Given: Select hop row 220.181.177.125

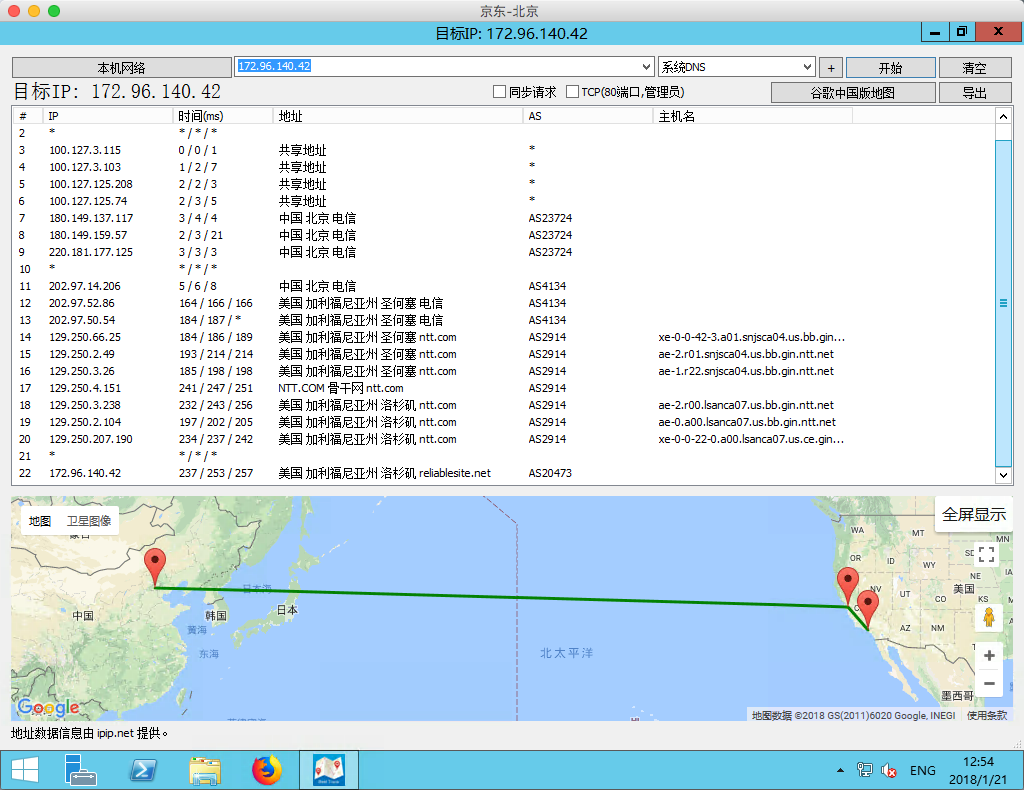Looking at the screenshot, I should [504, 252].
